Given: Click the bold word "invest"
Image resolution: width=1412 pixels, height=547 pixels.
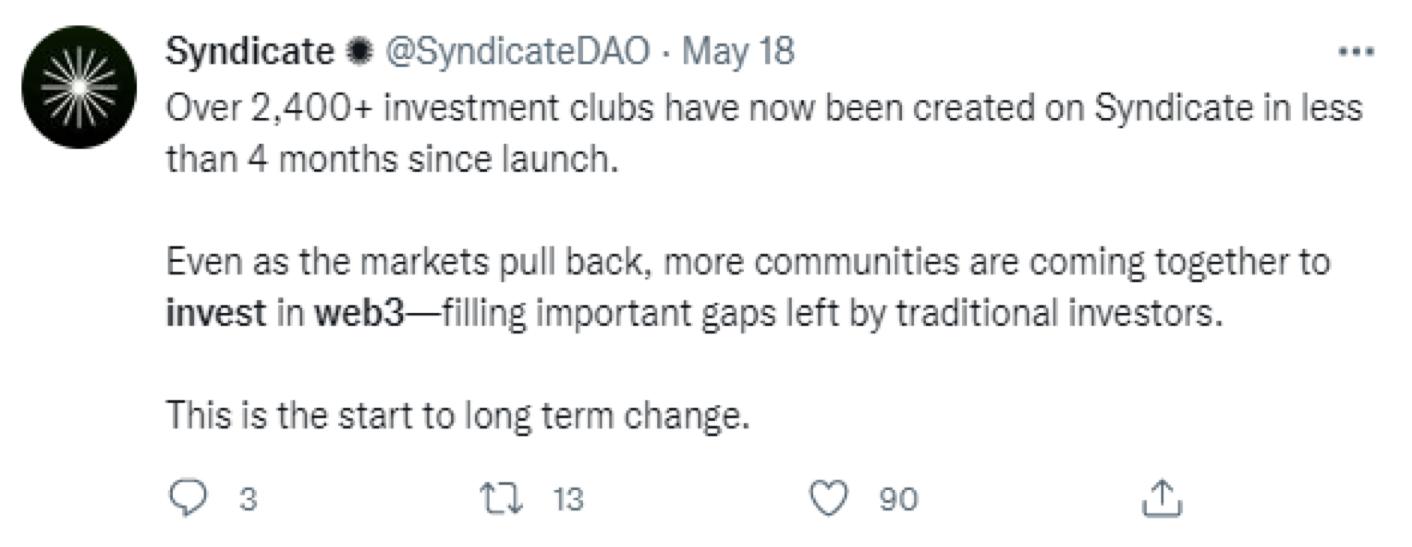Looking at the screenshot, I should coord(215,314).
